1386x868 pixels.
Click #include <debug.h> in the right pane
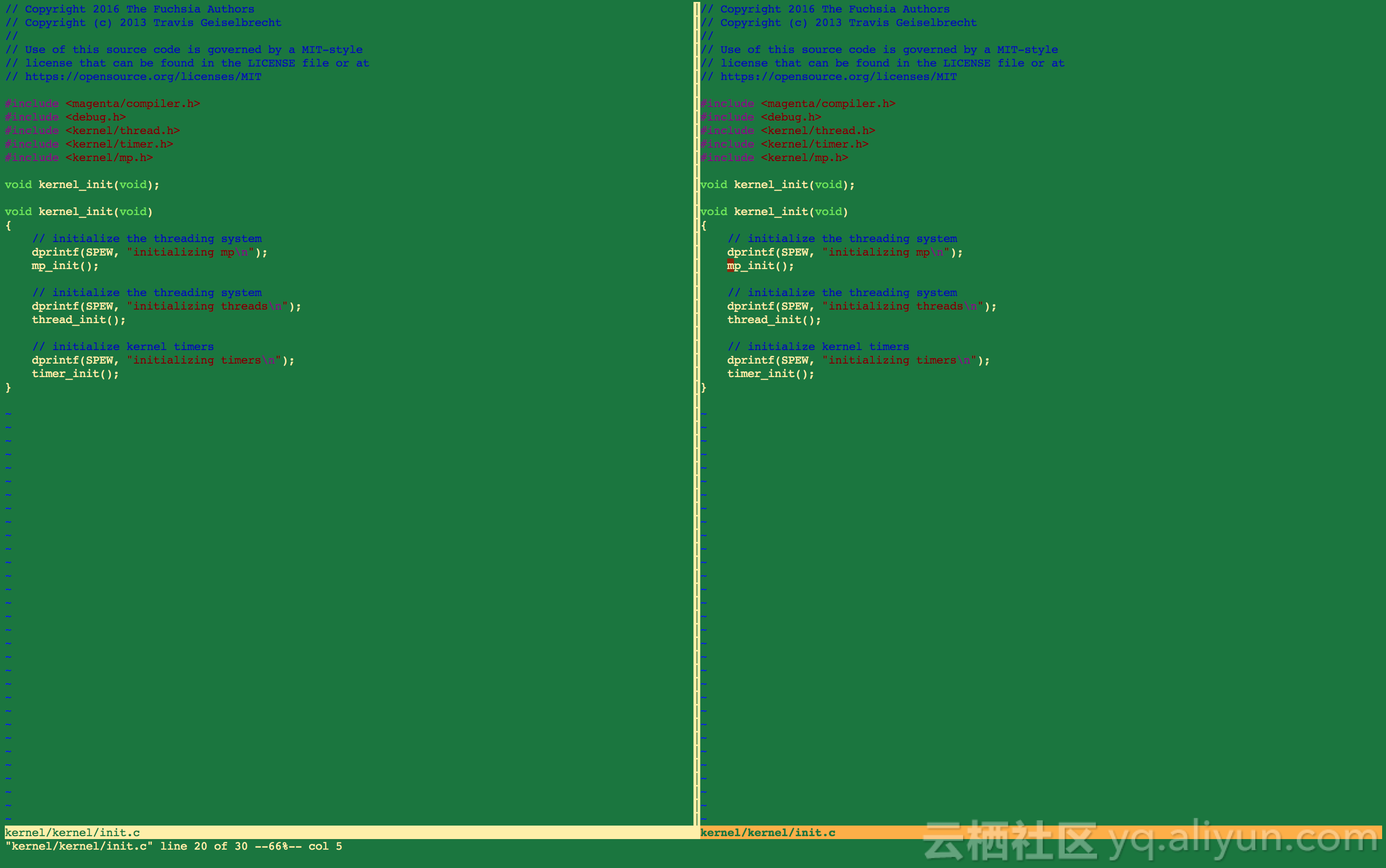point(760,117)
